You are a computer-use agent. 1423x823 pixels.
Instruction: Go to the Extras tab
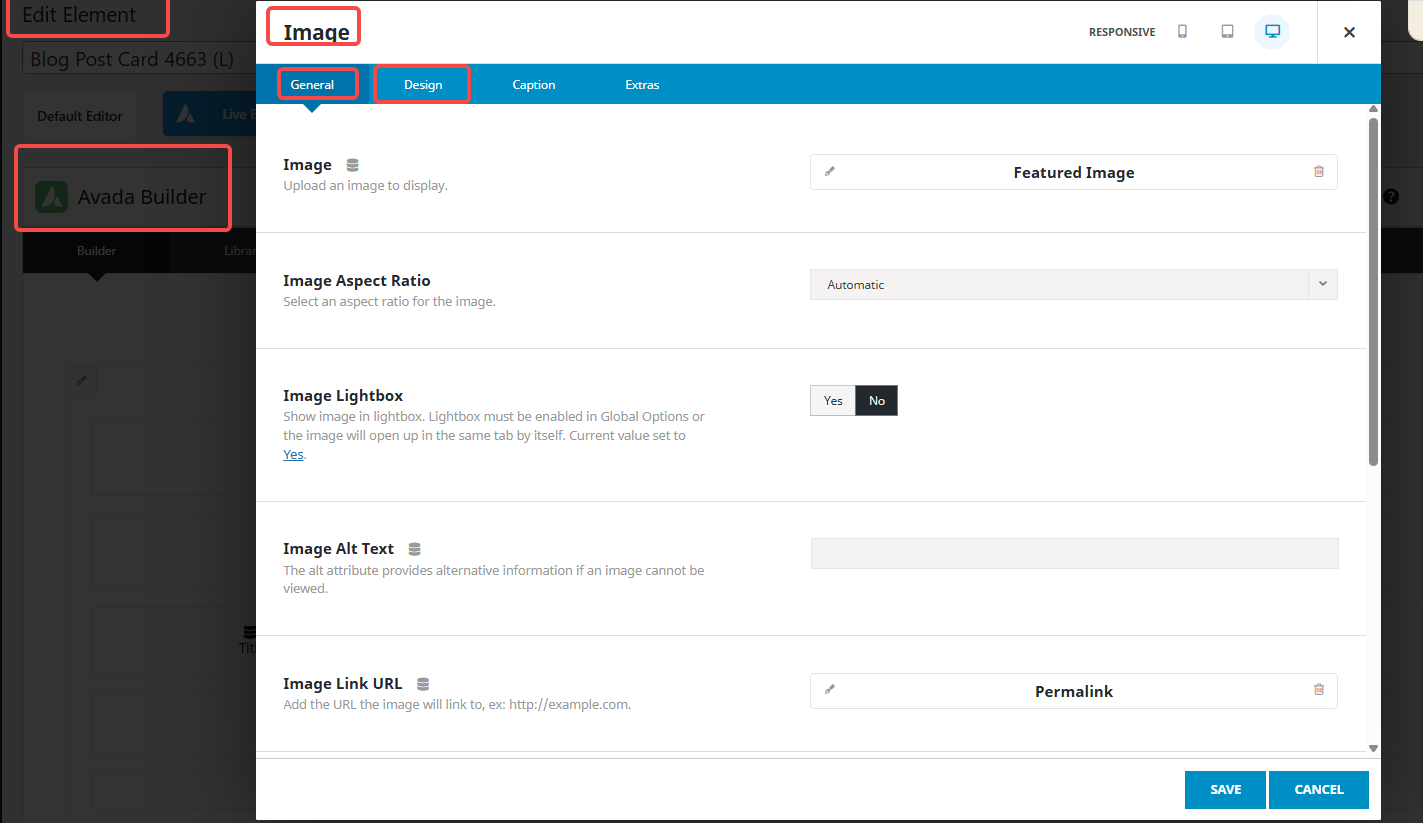pyautogui.click(x=642, y=85)
